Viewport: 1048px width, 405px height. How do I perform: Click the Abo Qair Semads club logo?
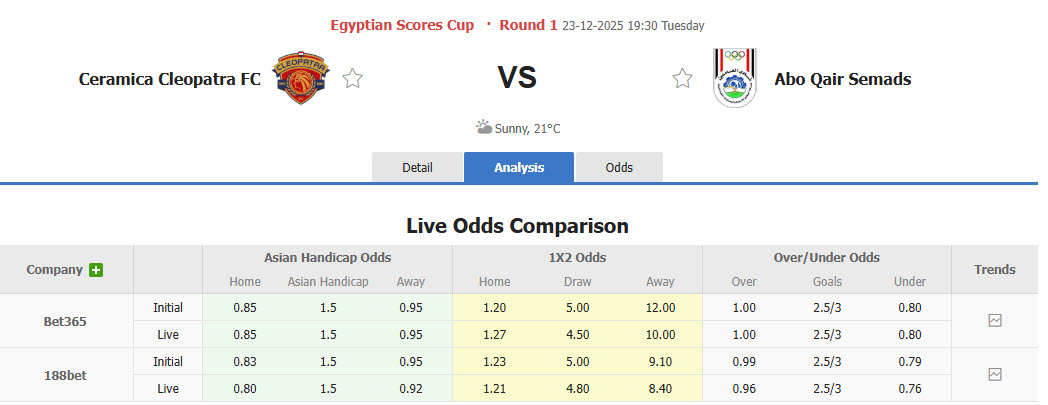coord(733,78)
